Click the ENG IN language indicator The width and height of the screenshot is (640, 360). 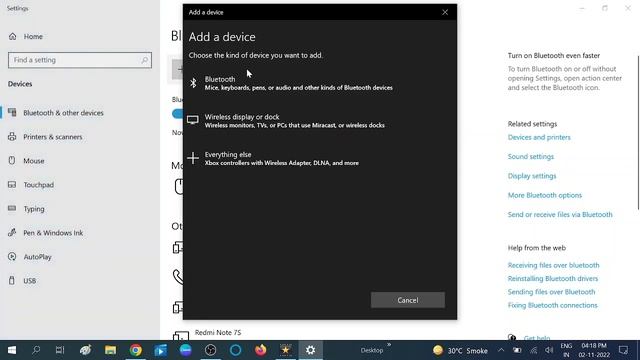[566, 350]
